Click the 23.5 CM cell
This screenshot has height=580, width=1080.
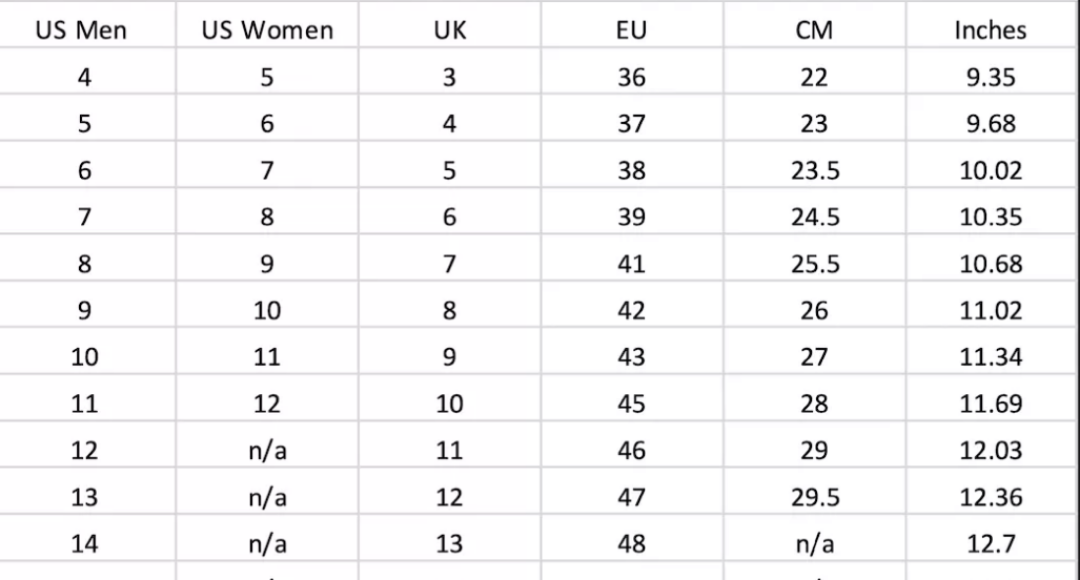[814, 171]
